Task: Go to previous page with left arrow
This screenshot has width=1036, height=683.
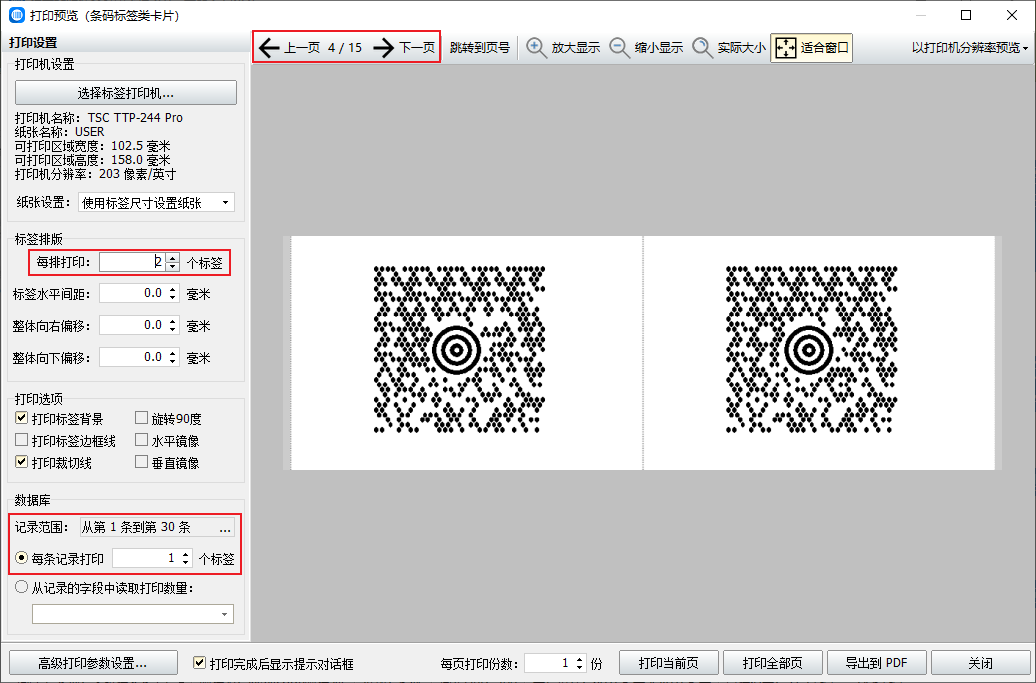Action: click(269, 48)
